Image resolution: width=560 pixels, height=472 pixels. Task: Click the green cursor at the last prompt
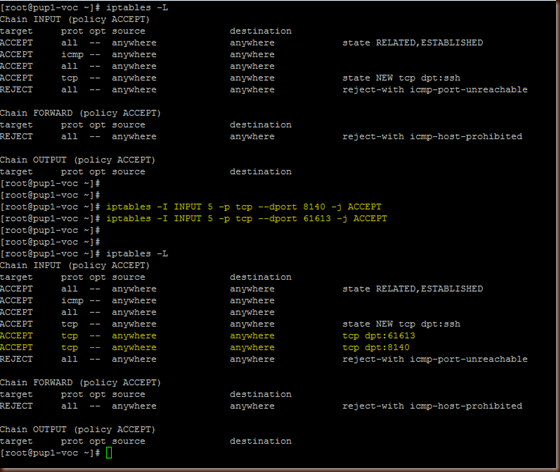109,453
